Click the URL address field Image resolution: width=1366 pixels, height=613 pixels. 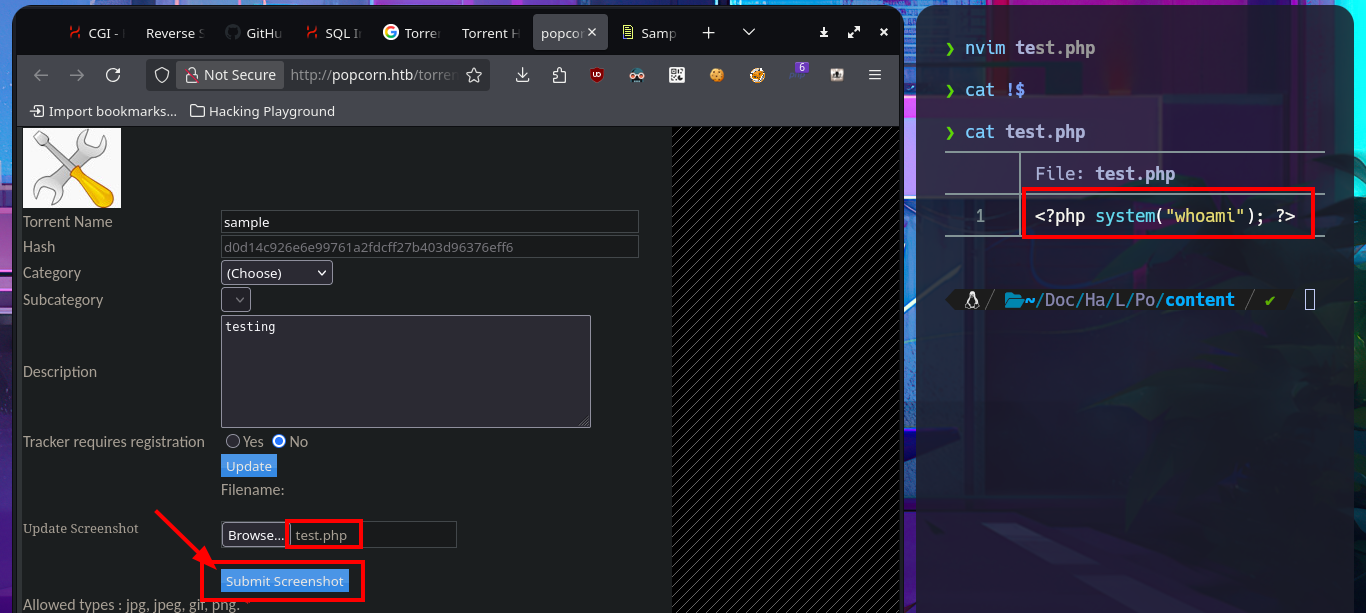tap(373, 75)
